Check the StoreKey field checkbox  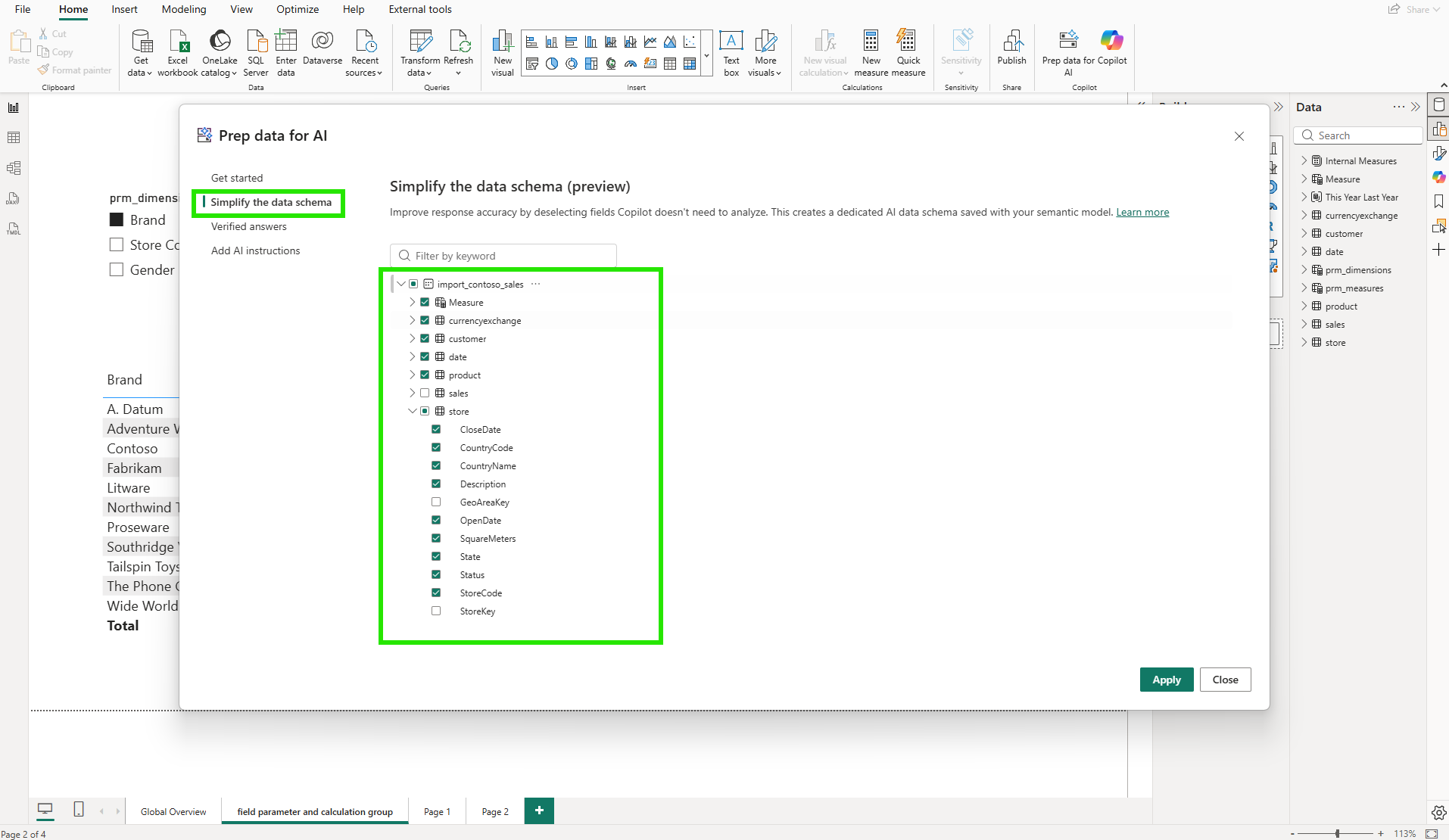click(436, 611)
